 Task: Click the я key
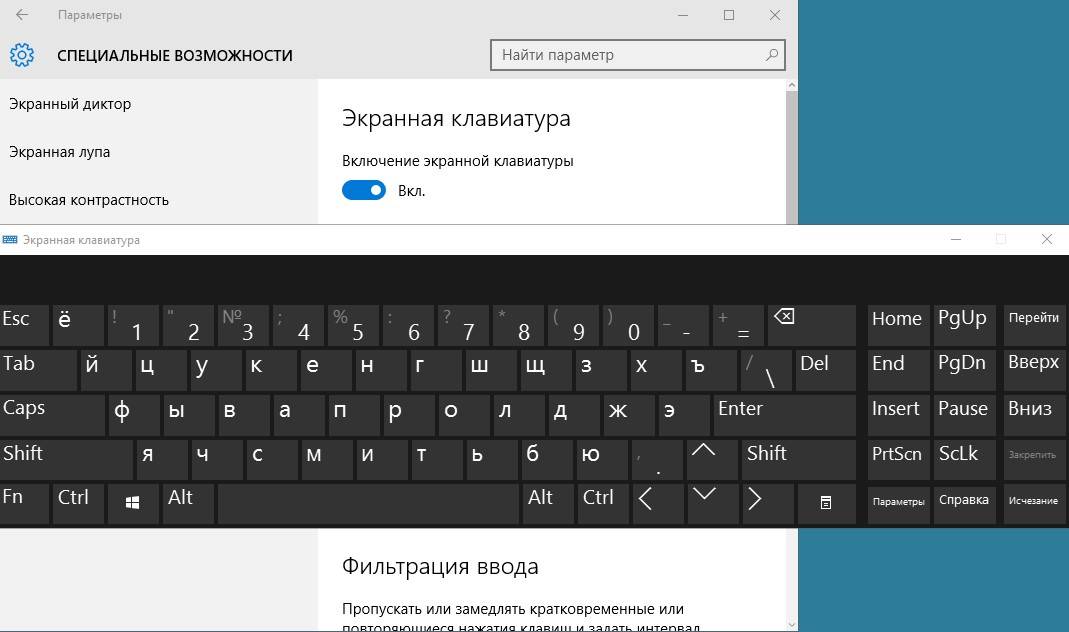(x=162, y=460)
